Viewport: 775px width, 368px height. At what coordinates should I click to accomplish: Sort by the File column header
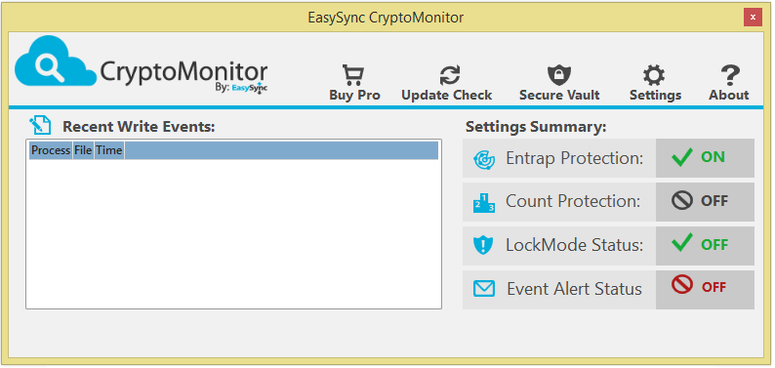(83, 151)
